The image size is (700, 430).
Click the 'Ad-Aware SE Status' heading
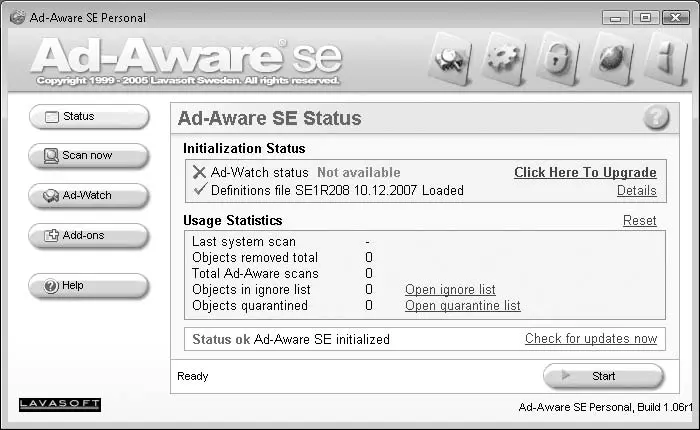pyautogui.click(x=270, y=118)
